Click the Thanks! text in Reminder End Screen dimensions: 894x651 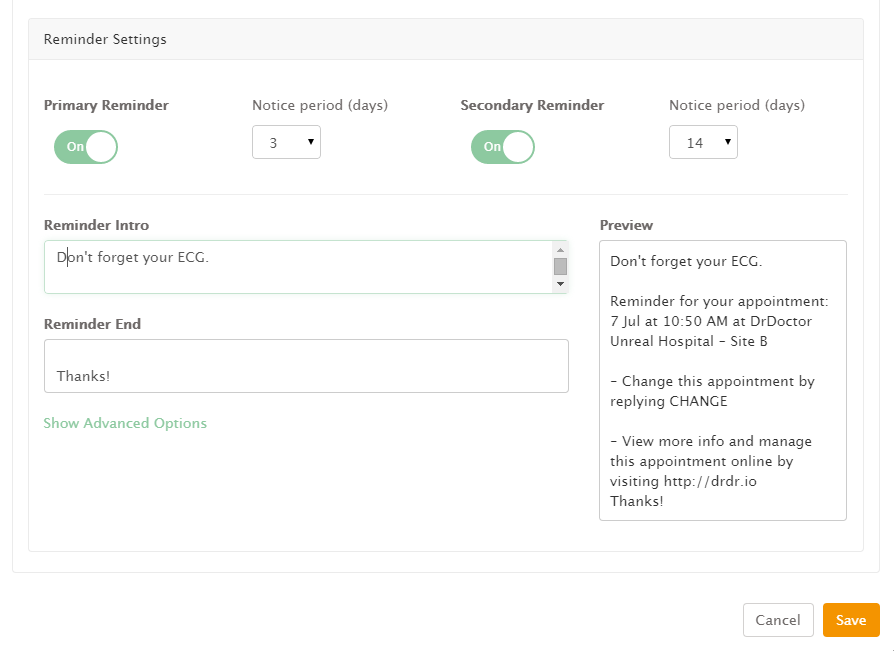point(83,376)
